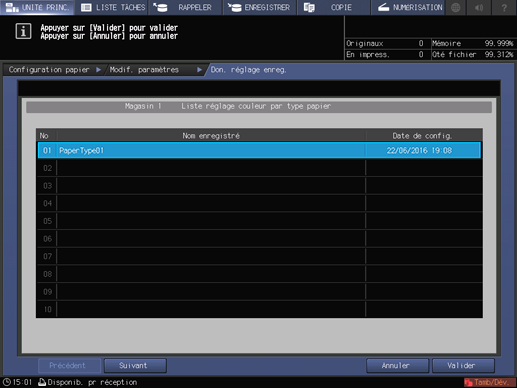Click the Date de config. column header
The image size is (517, 388).
(422, 136)
